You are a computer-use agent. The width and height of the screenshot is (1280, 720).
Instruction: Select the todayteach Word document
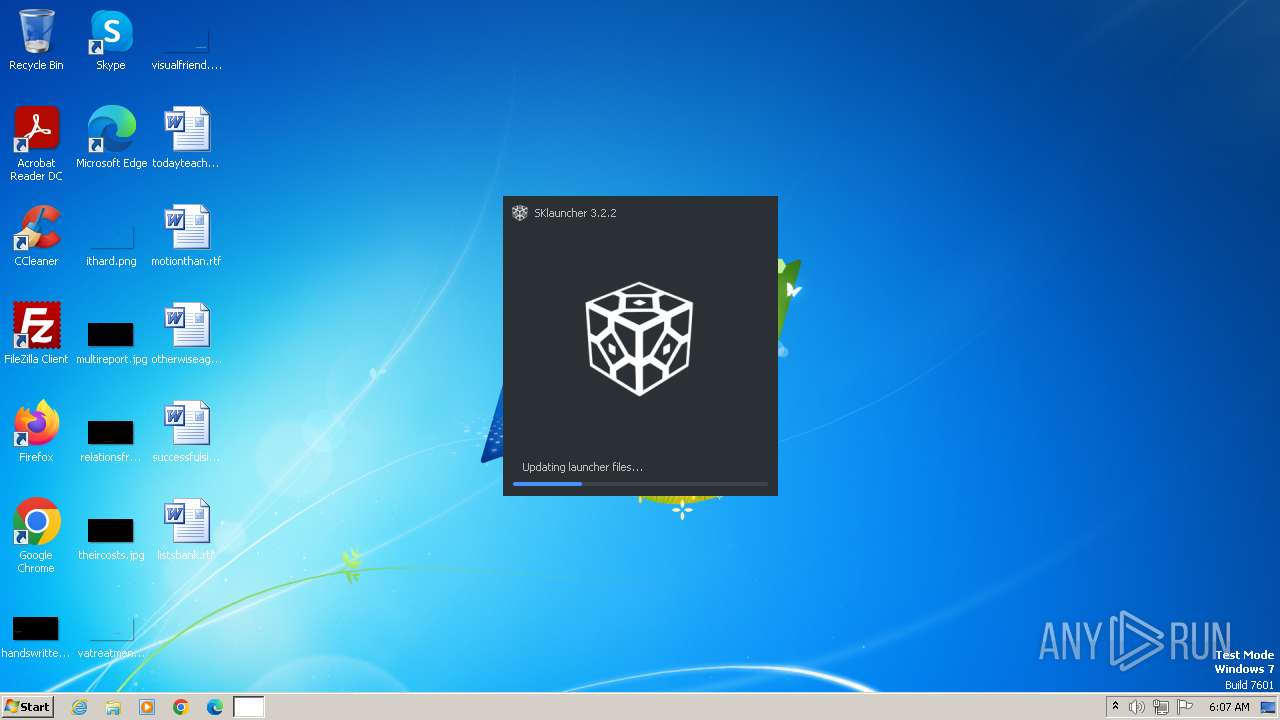point(186,138)
